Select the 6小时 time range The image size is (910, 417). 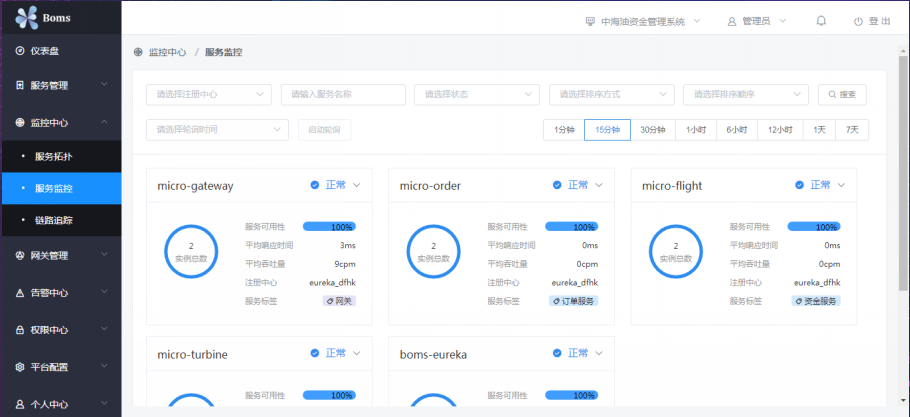pyautogui.click(x=736, y=130)
